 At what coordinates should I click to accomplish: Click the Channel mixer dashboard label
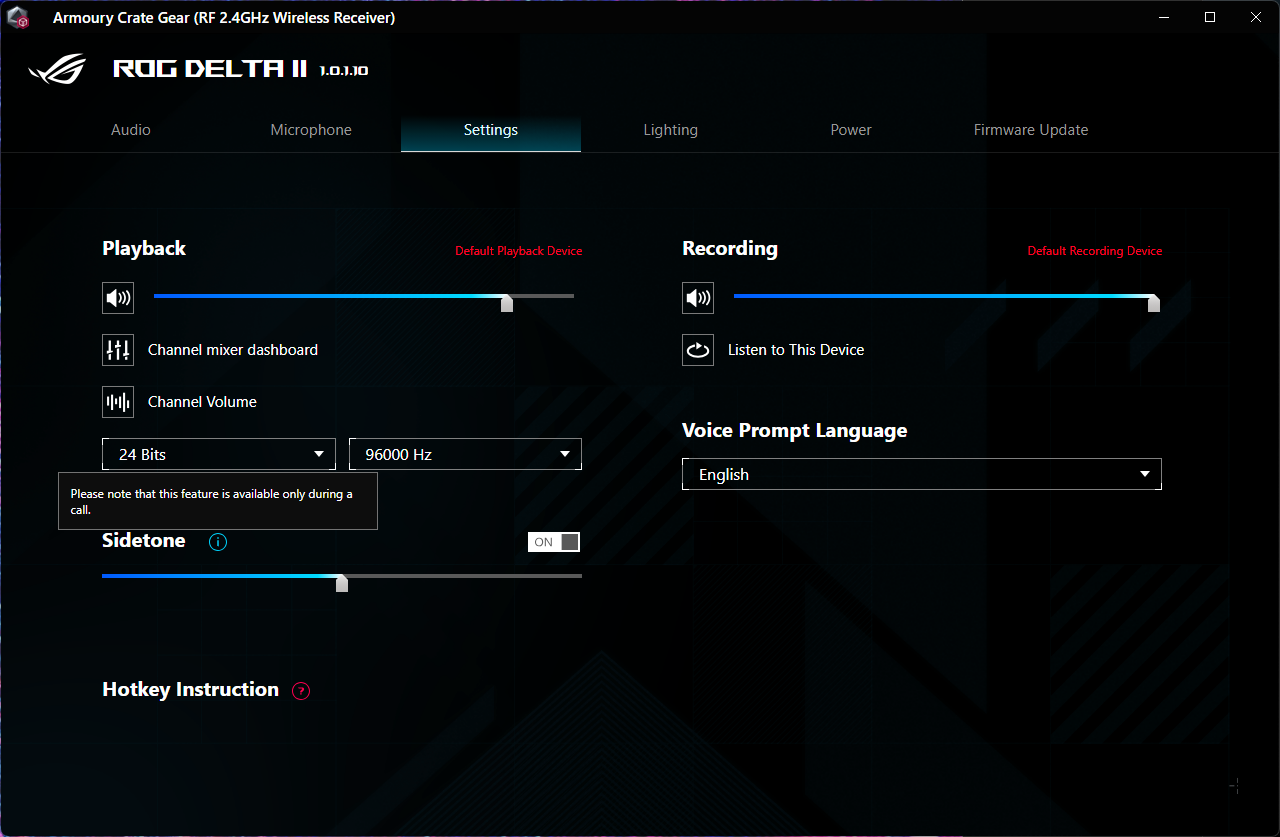233,350
